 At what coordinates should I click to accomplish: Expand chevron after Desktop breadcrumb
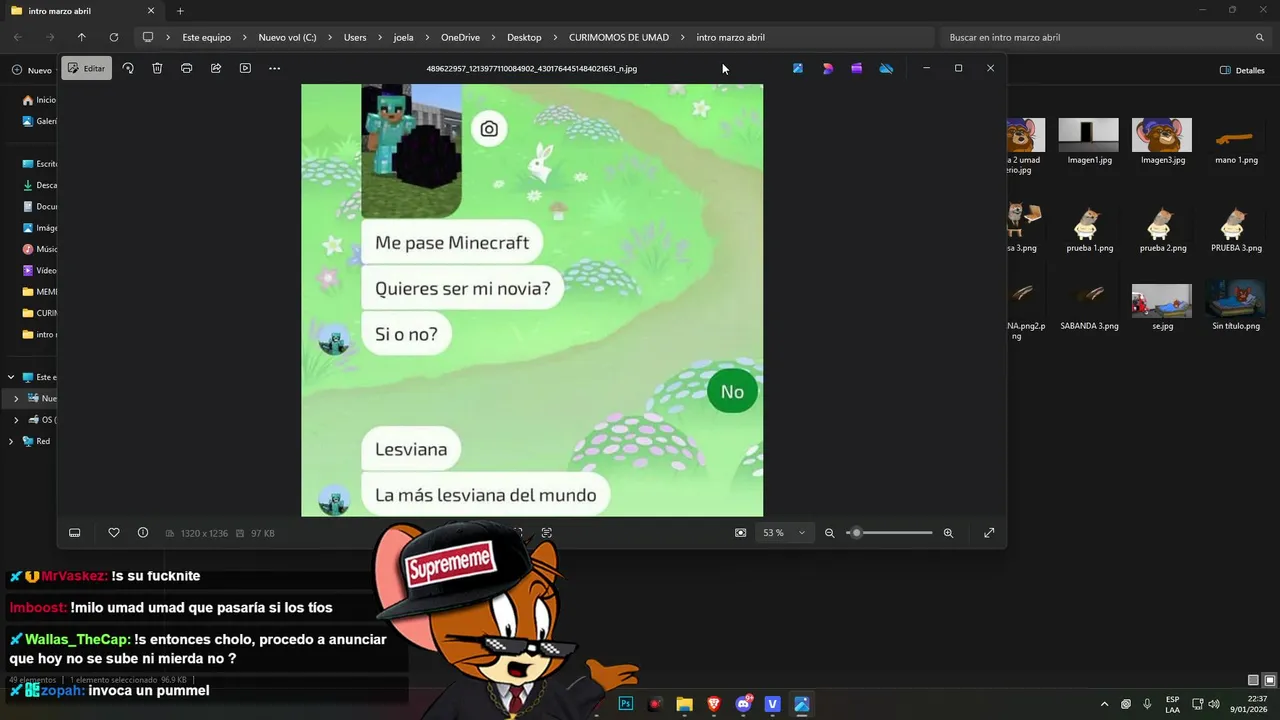tap(555, 37)
